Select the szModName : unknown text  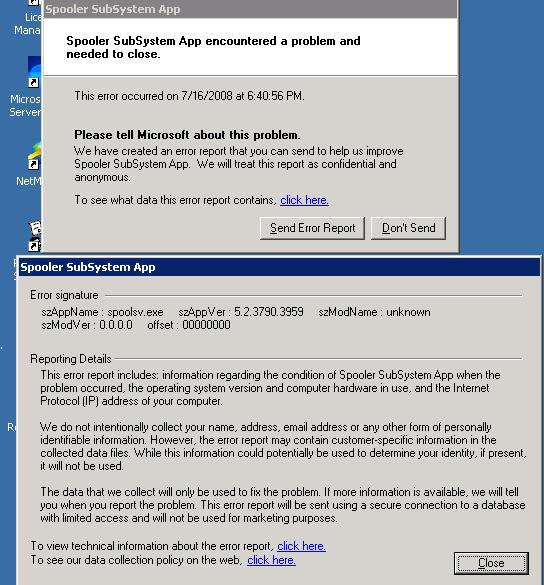pos(374,312)
